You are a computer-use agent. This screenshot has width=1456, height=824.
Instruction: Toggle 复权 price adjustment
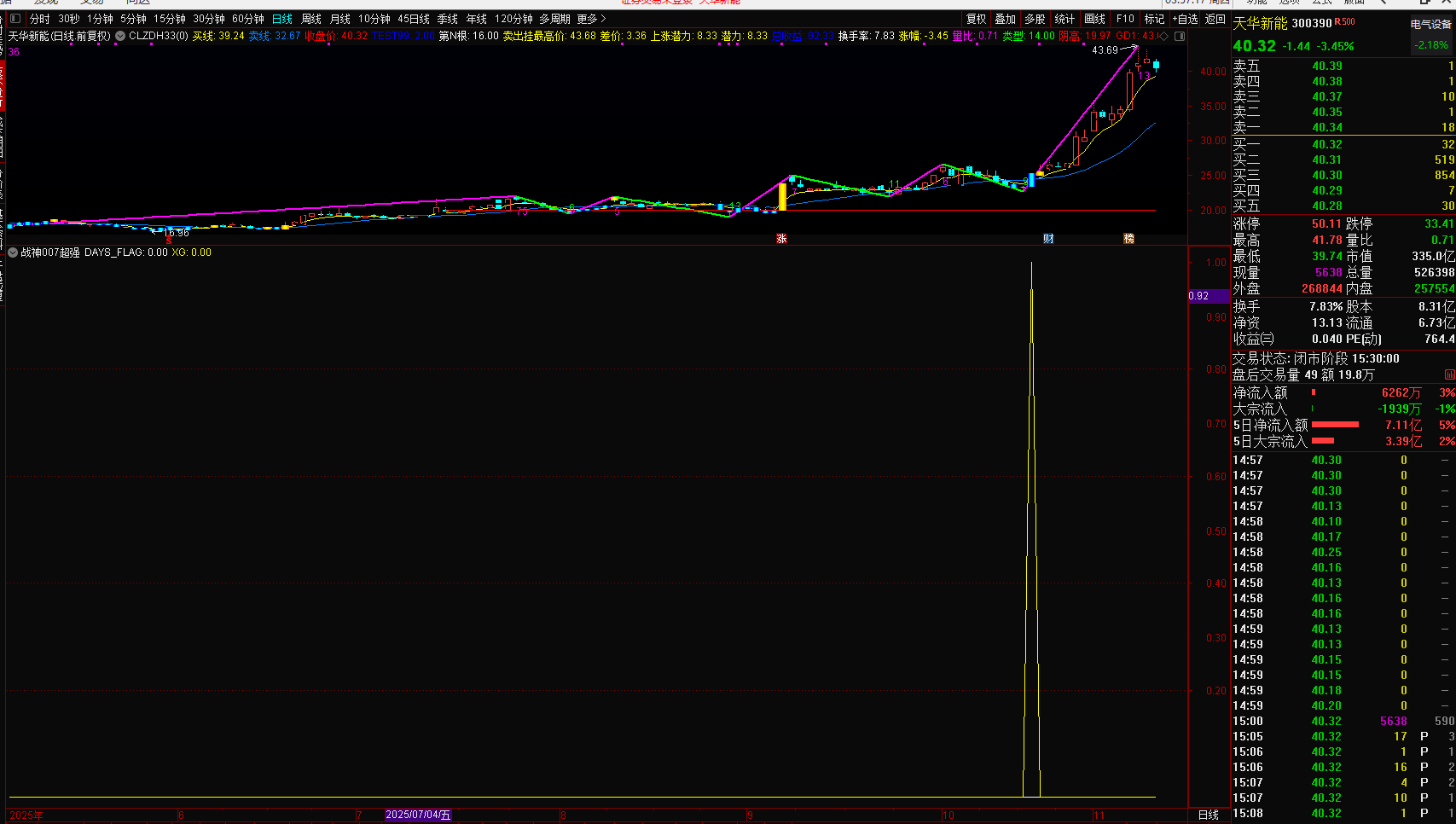click(976, 19)
